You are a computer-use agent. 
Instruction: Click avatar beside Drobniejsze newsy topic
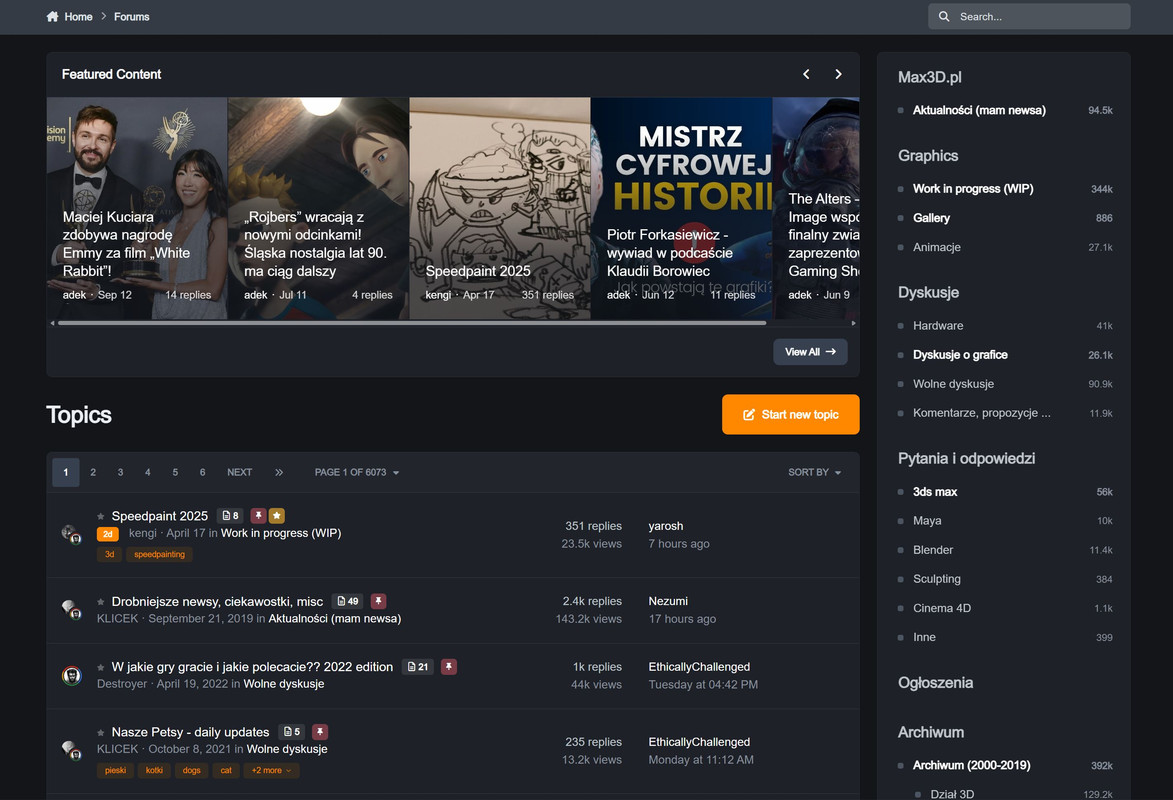[71, 610]
